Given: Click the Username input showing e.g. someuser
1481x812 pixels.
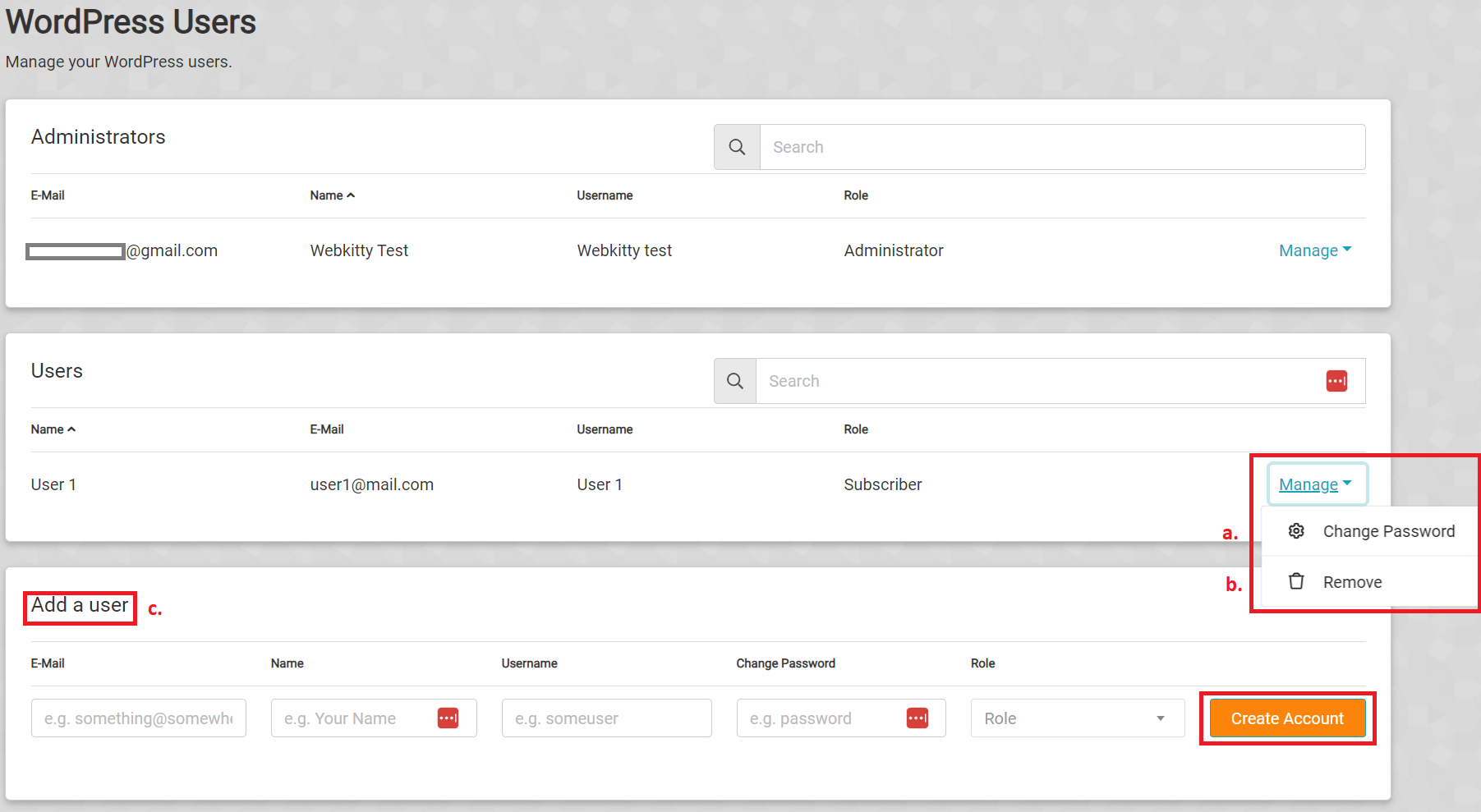Looking at the screenshot, I should coord(607,718).
